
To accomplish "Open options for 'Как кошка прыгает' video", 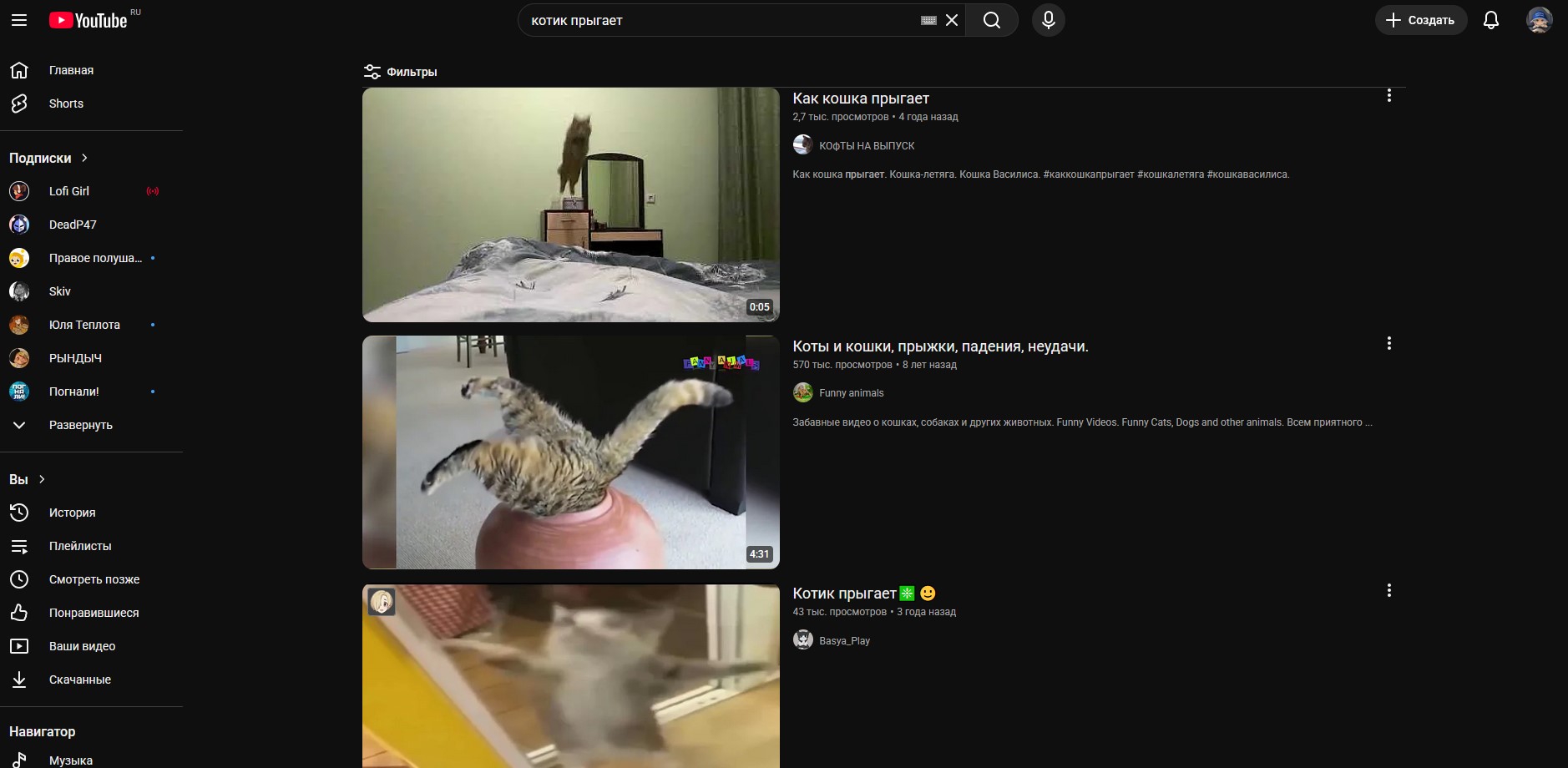I will point(1389,96).
